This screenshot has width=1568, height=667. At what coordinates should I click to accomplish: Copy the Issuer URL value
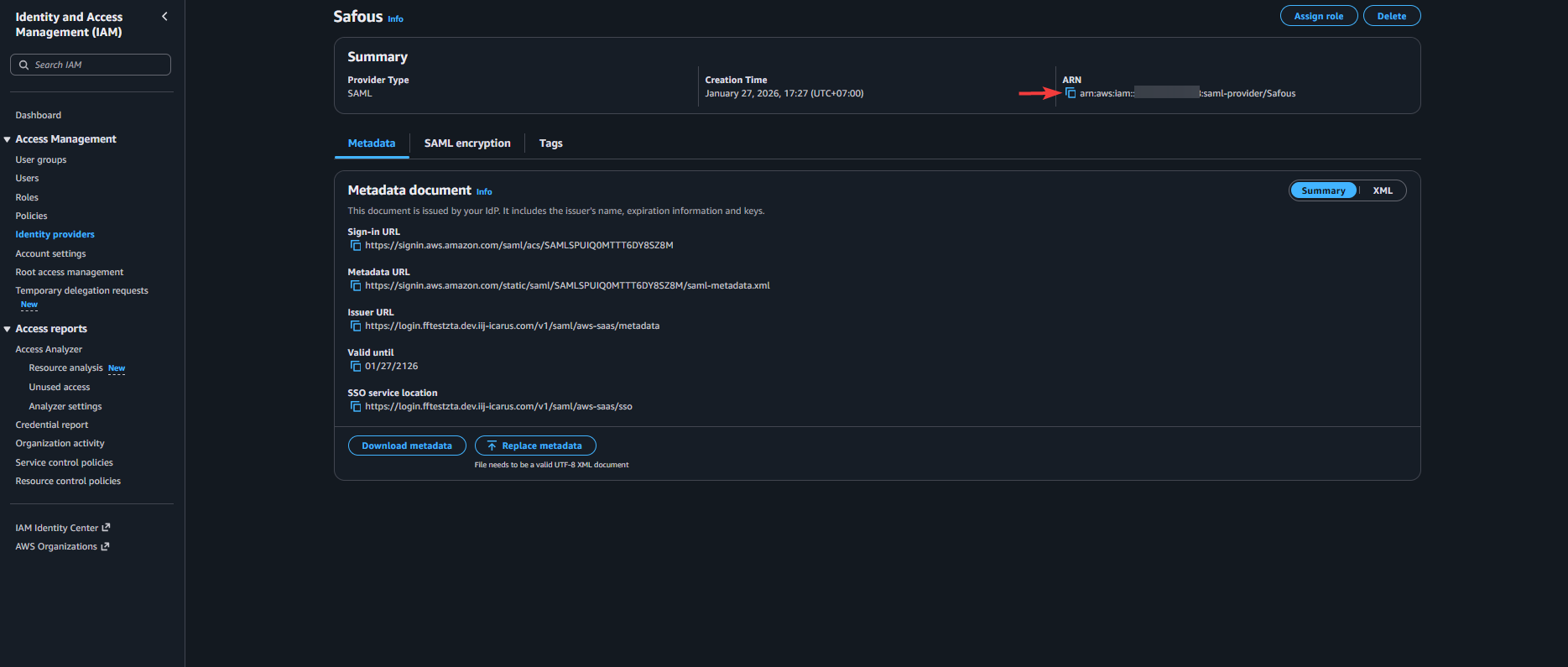pos(356,326)
